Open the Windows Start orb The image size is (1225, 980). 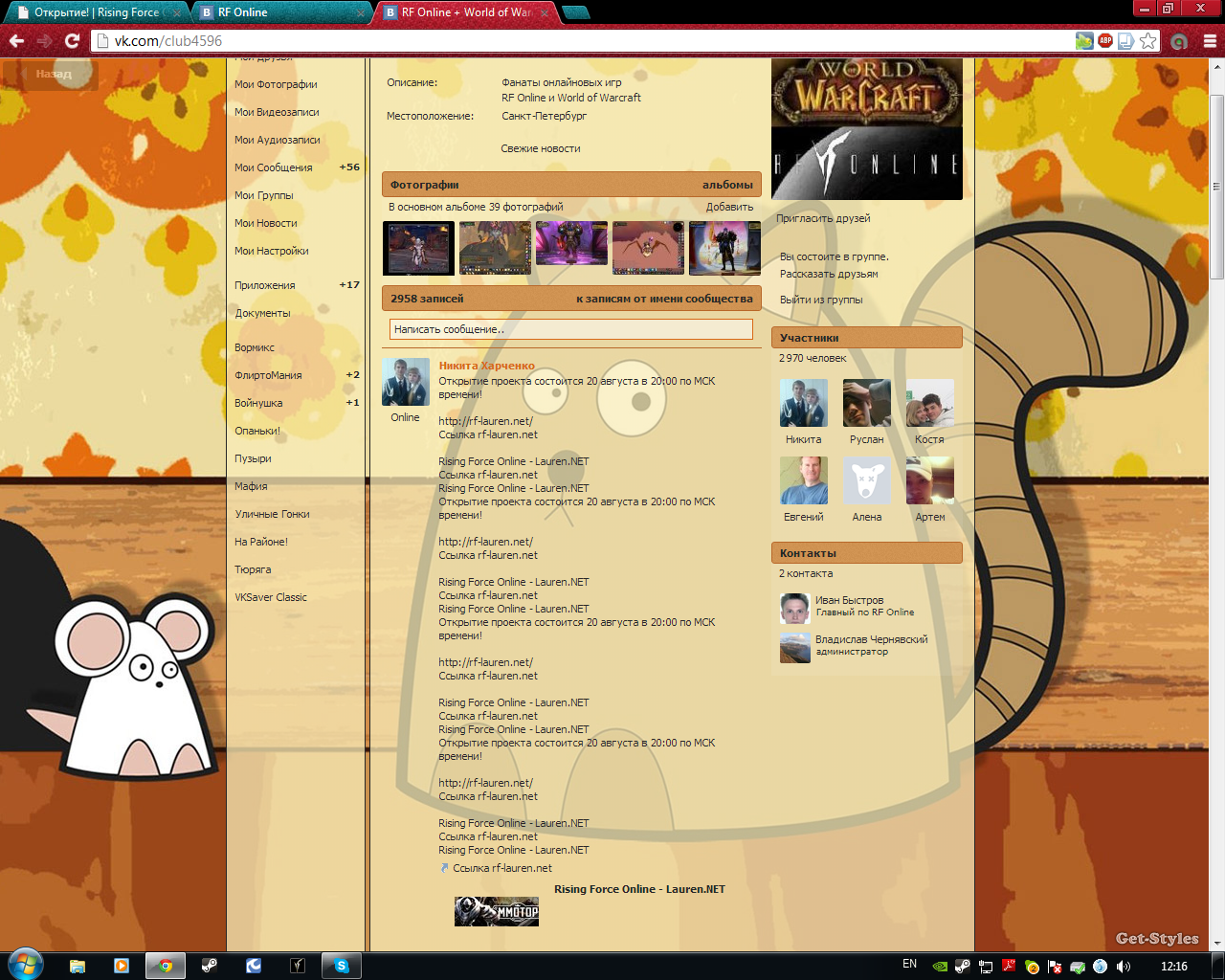click(x=25, y=965)
